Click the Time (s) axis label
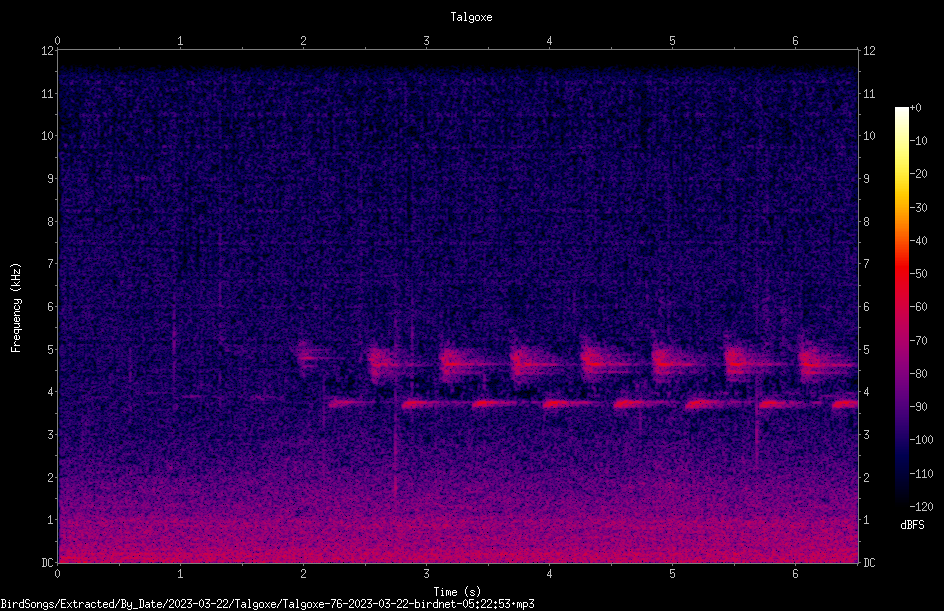The width and height of the screenshot is (944, 611). (x=457, y=592)
